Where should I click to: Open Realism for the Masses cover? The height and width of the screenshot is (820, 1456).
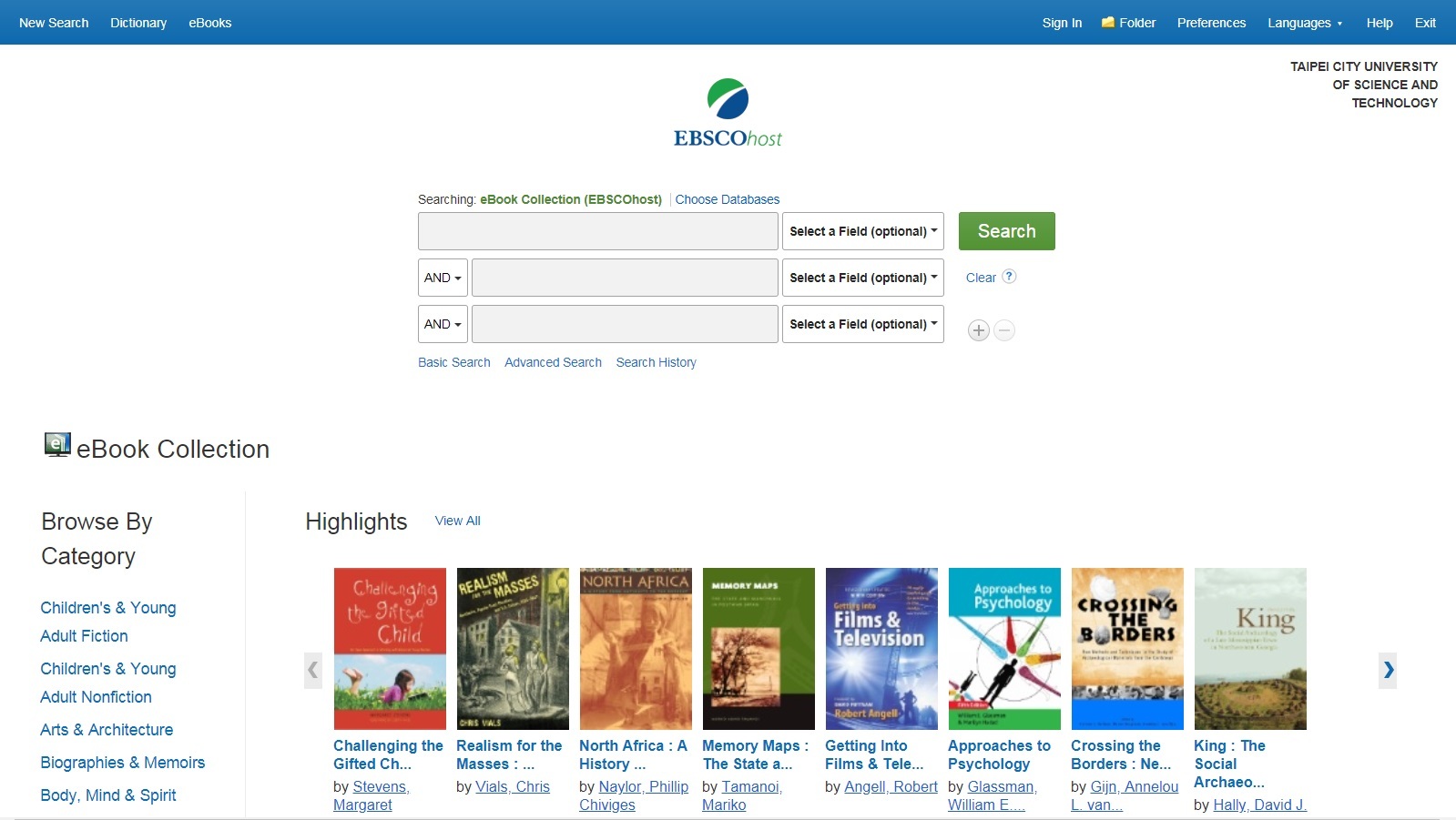pos(513,649)
